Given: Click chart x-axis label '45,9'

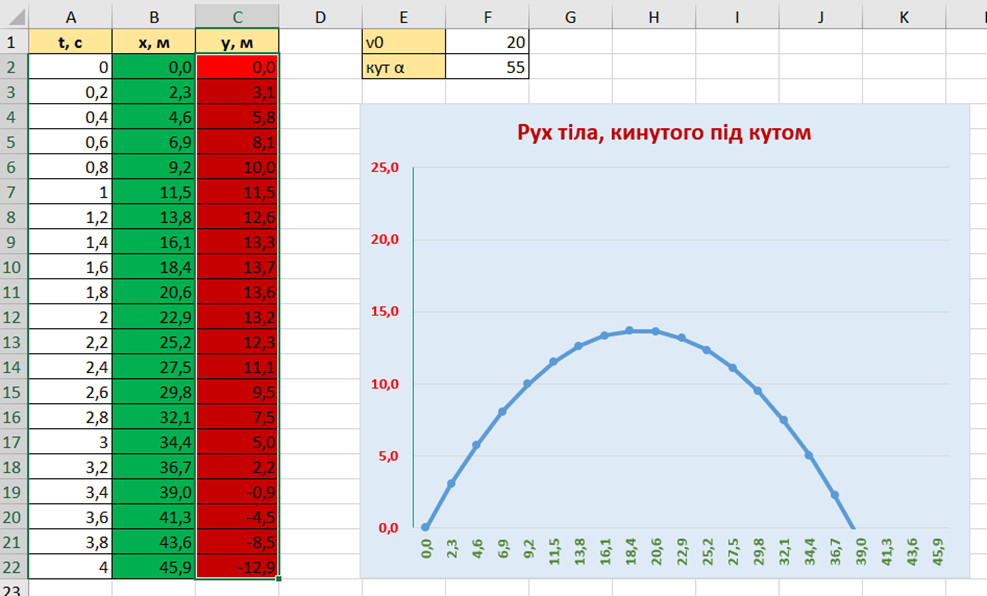Looking at the screenshot, I should 938,551.
